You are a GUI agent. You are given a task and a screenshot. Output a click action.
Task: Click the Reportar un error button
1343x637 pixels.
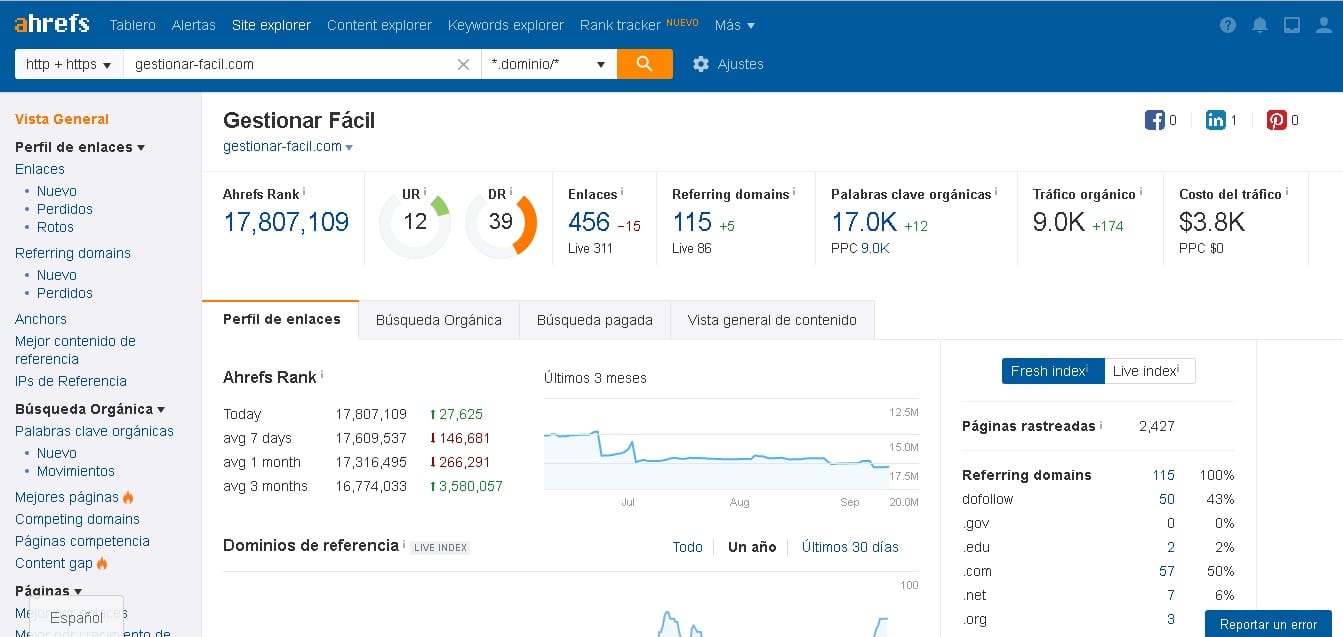1268,624
